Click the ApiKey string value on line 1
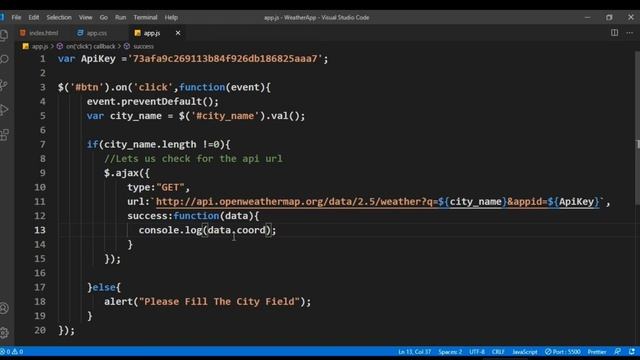The height and width of the screenshot is (360, 640). (225, 59)
